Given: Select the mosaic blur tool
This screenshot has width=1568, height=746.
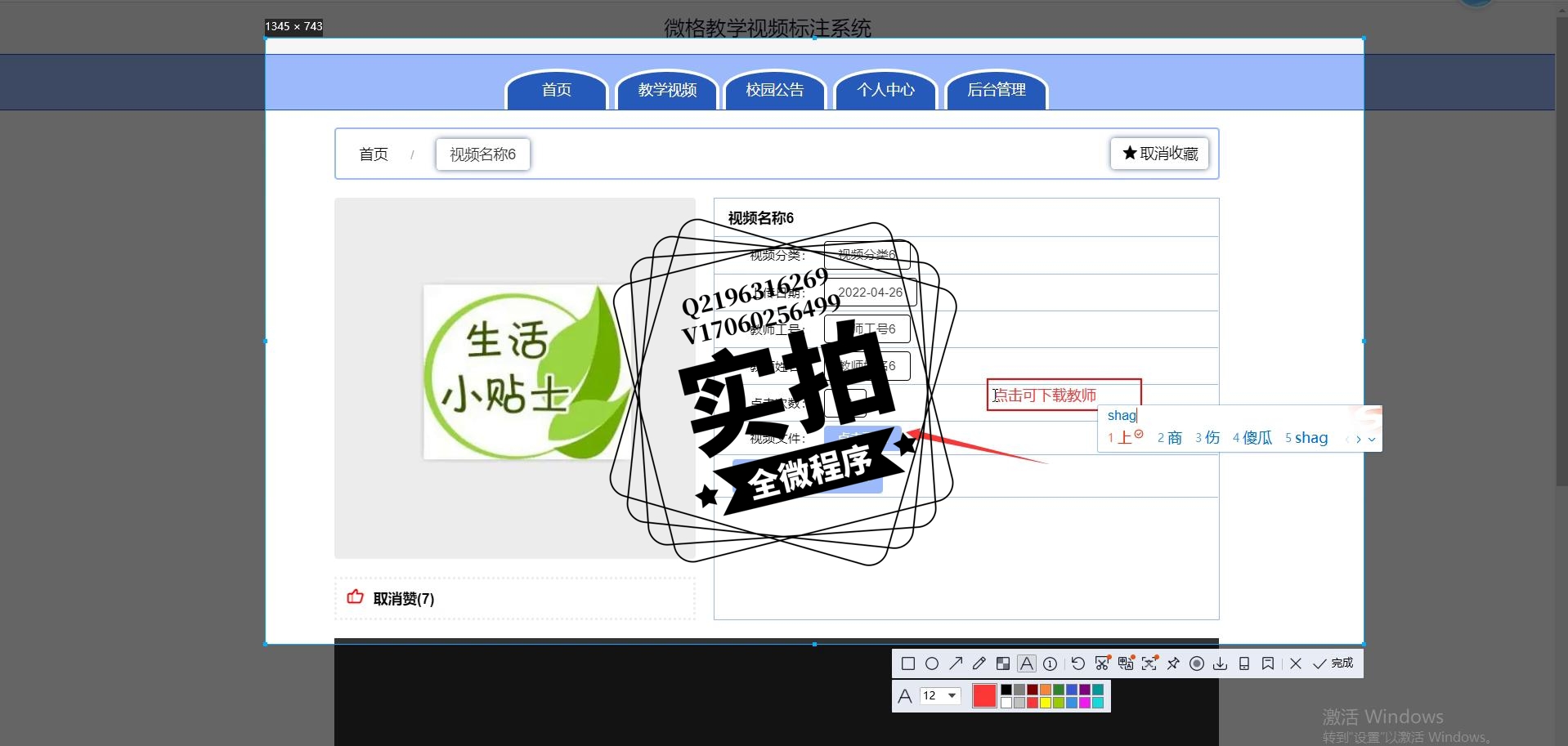Looking at the screenshot, I should pyautogui.click(x=1003, y=663).
